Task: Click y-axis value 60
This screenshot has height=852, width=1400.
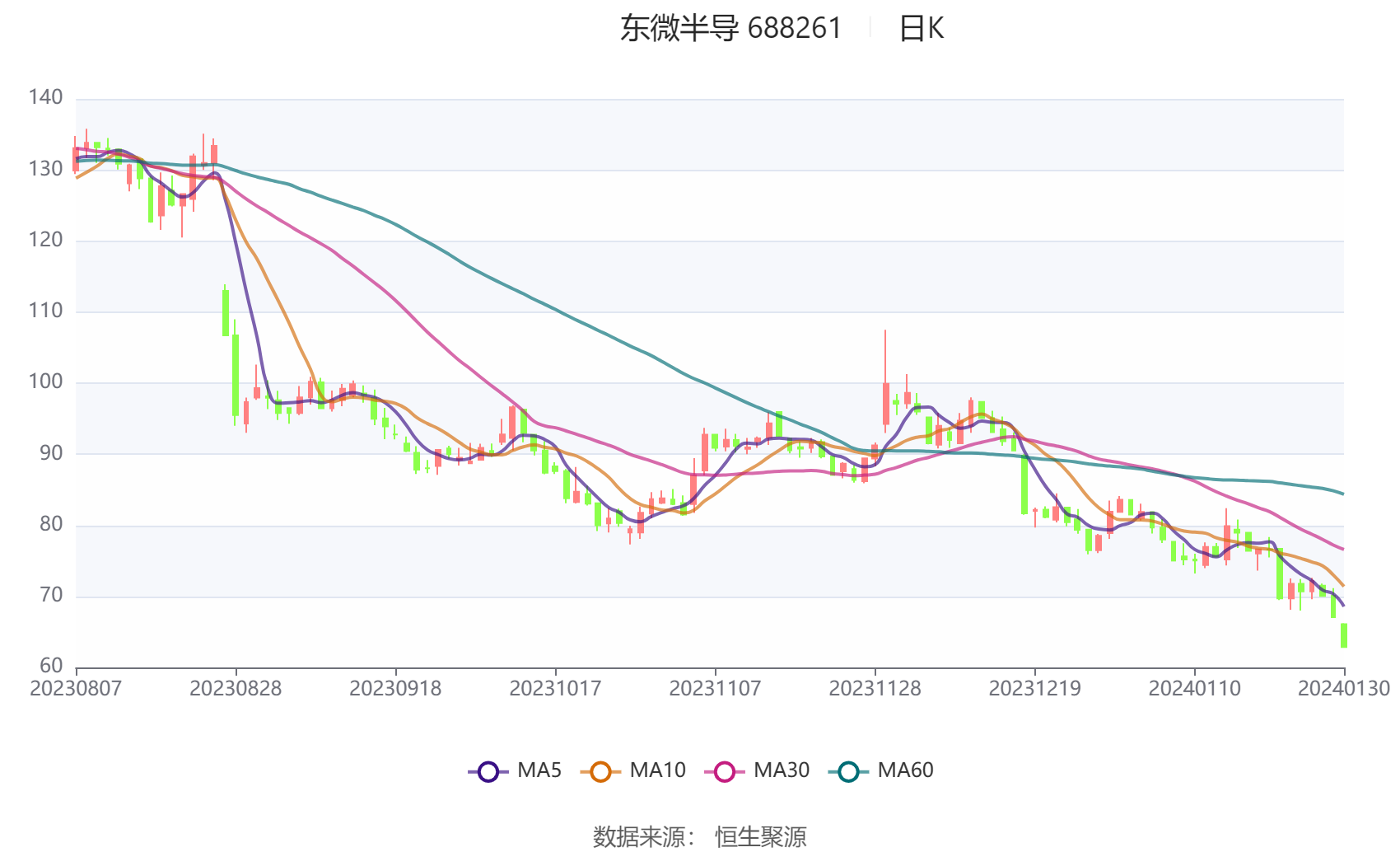Action: (51, 666)
